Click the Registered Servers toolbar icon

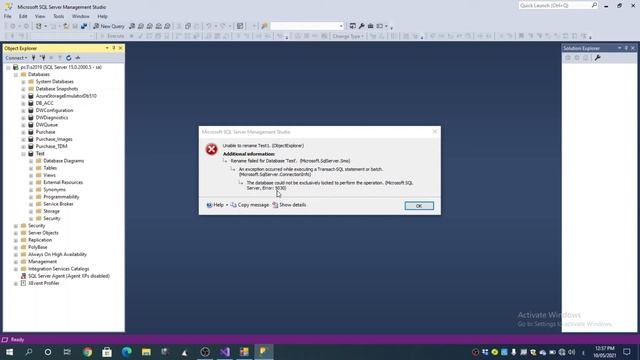click(353, 26)
